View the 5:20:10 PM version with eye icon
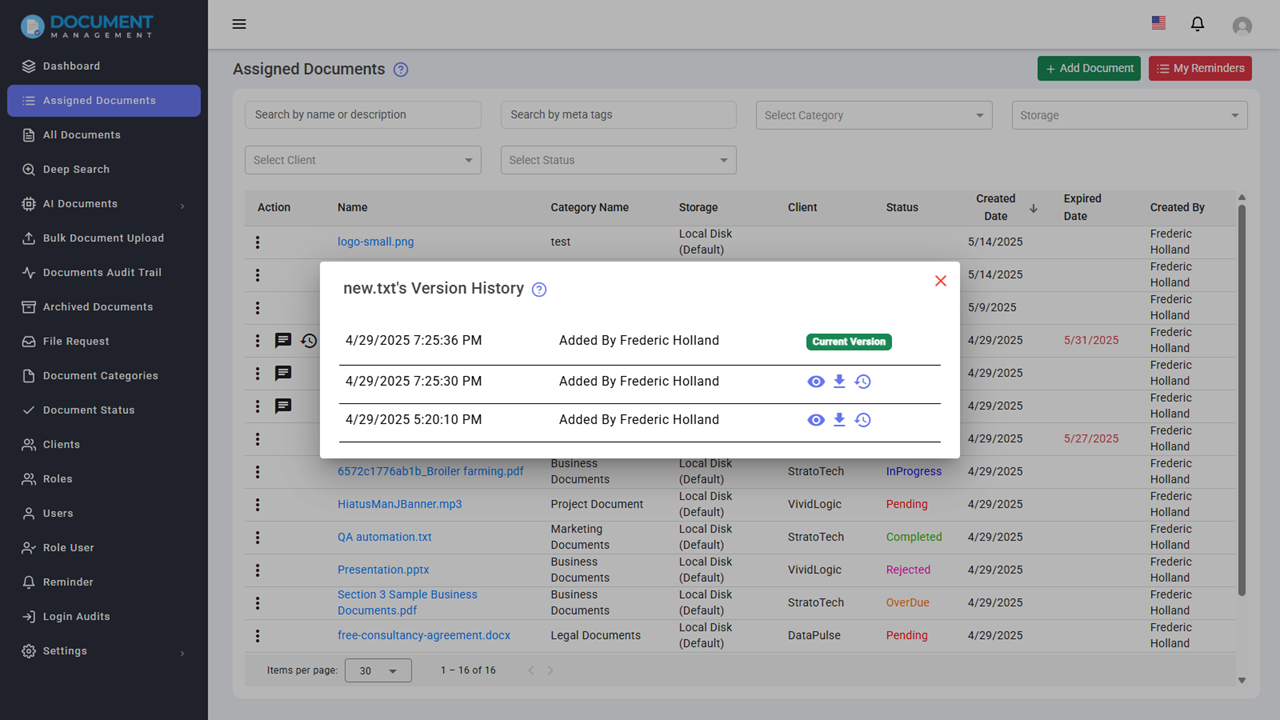The width and height of the screenshot is (1280, 720). (816, 420)
